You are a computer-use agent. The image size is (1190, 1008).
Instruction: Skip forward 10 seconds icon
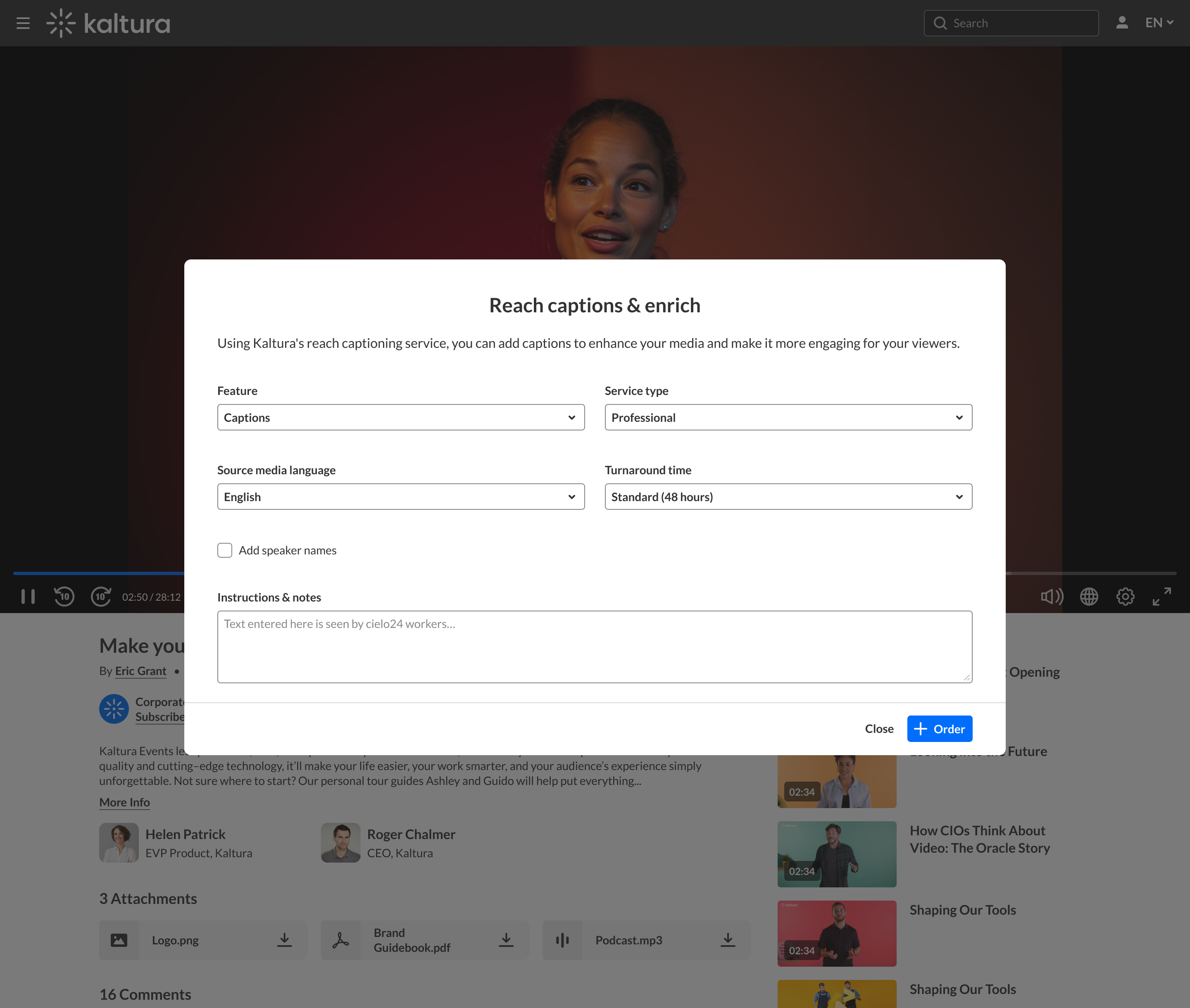click(x=101, y=597)
